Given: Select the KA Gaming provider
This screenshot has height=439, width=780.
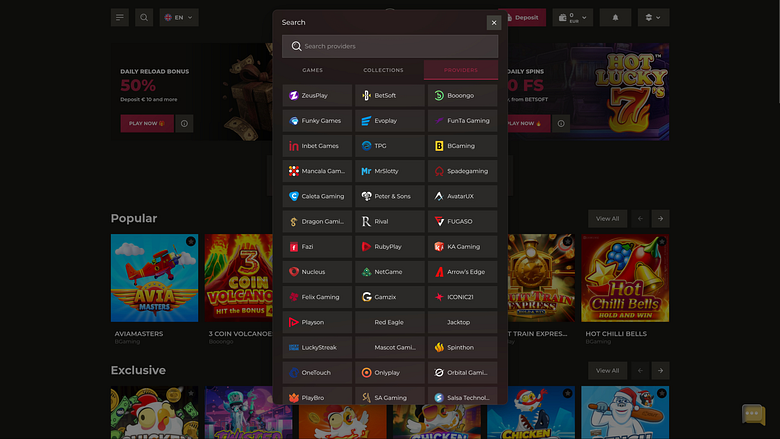Looking at the screenshot, I should pos(462,247).
